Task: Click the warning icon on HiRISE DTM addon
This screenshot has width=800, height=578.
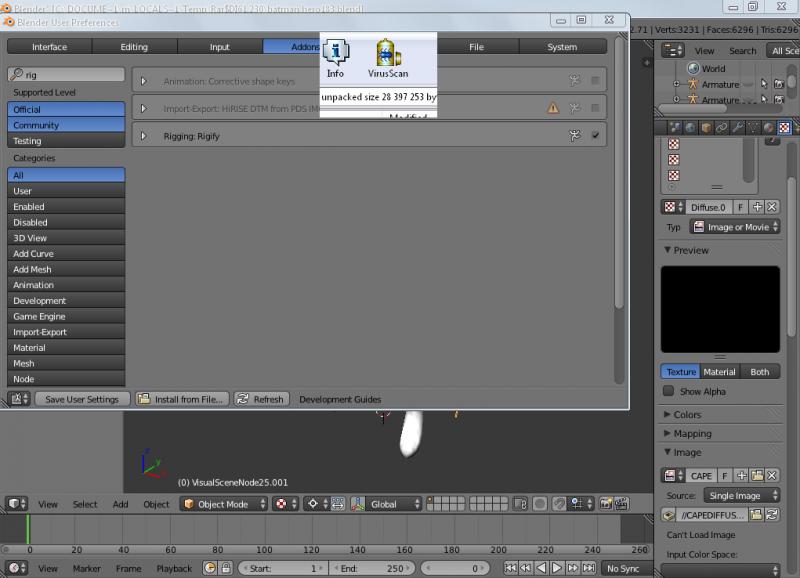Action: 553,108
